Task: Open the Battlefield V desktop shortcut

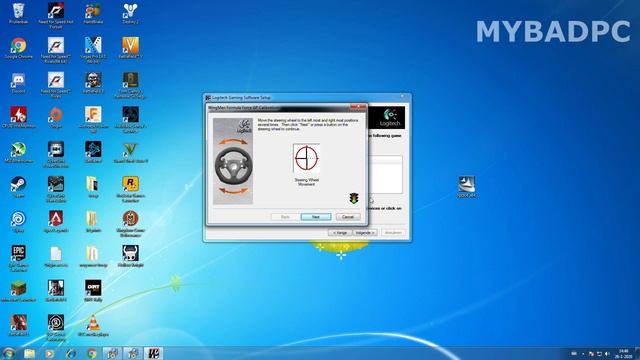Action: click(x=130, y=48)
